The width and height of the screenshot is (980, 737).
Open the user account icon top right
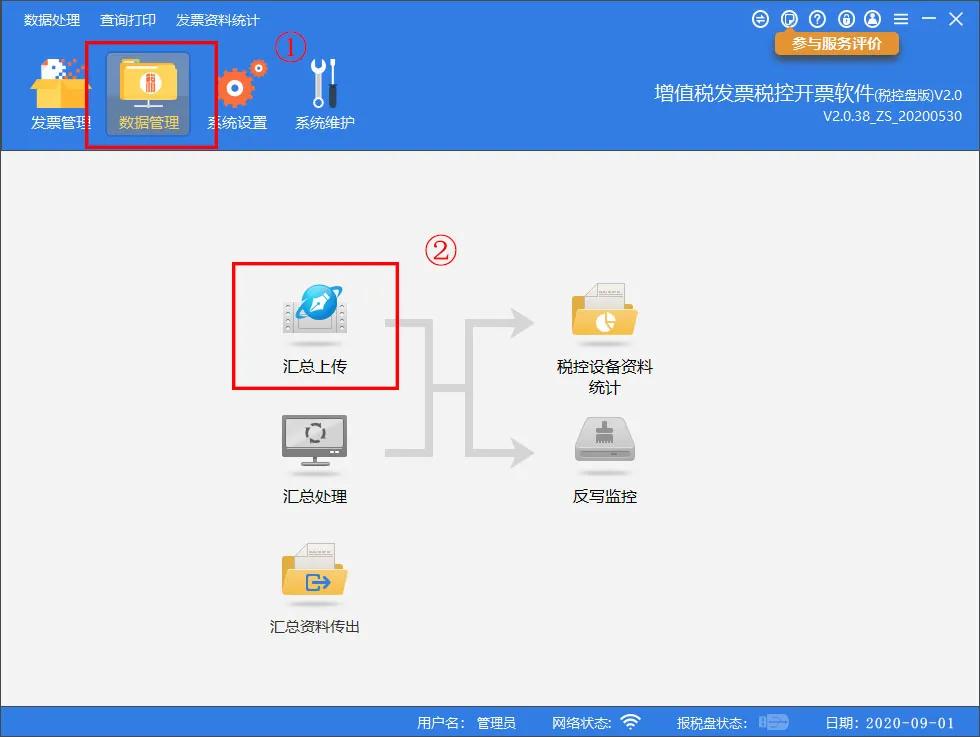pos(873,18)
